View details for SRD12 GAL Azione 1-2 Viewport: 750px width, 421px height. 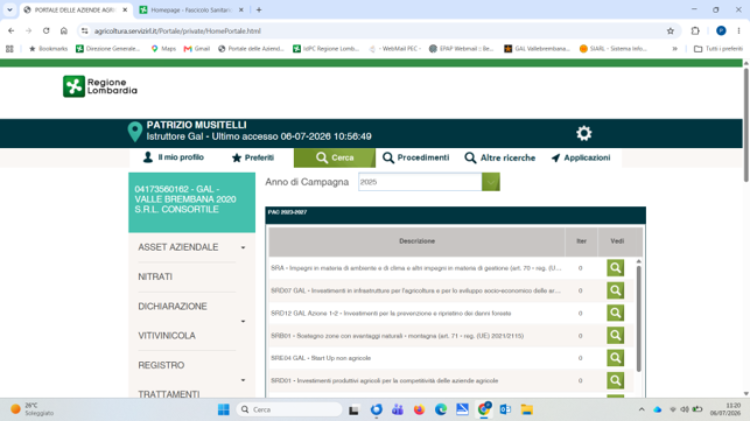(615, 313)
